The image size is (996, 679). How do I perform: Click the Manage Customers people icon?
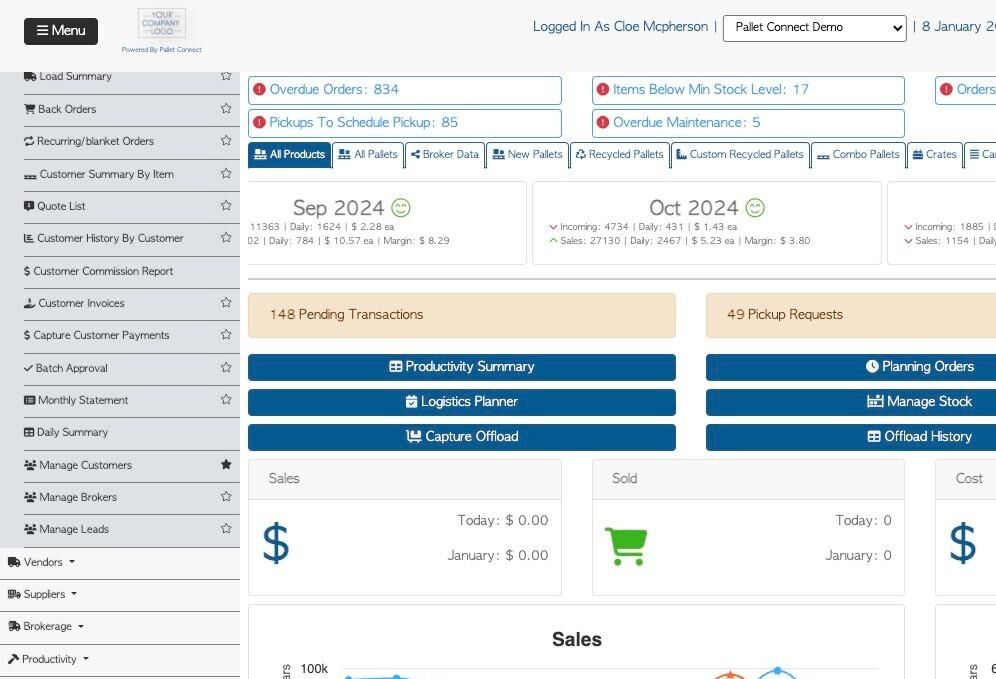(x=30, y=465)
